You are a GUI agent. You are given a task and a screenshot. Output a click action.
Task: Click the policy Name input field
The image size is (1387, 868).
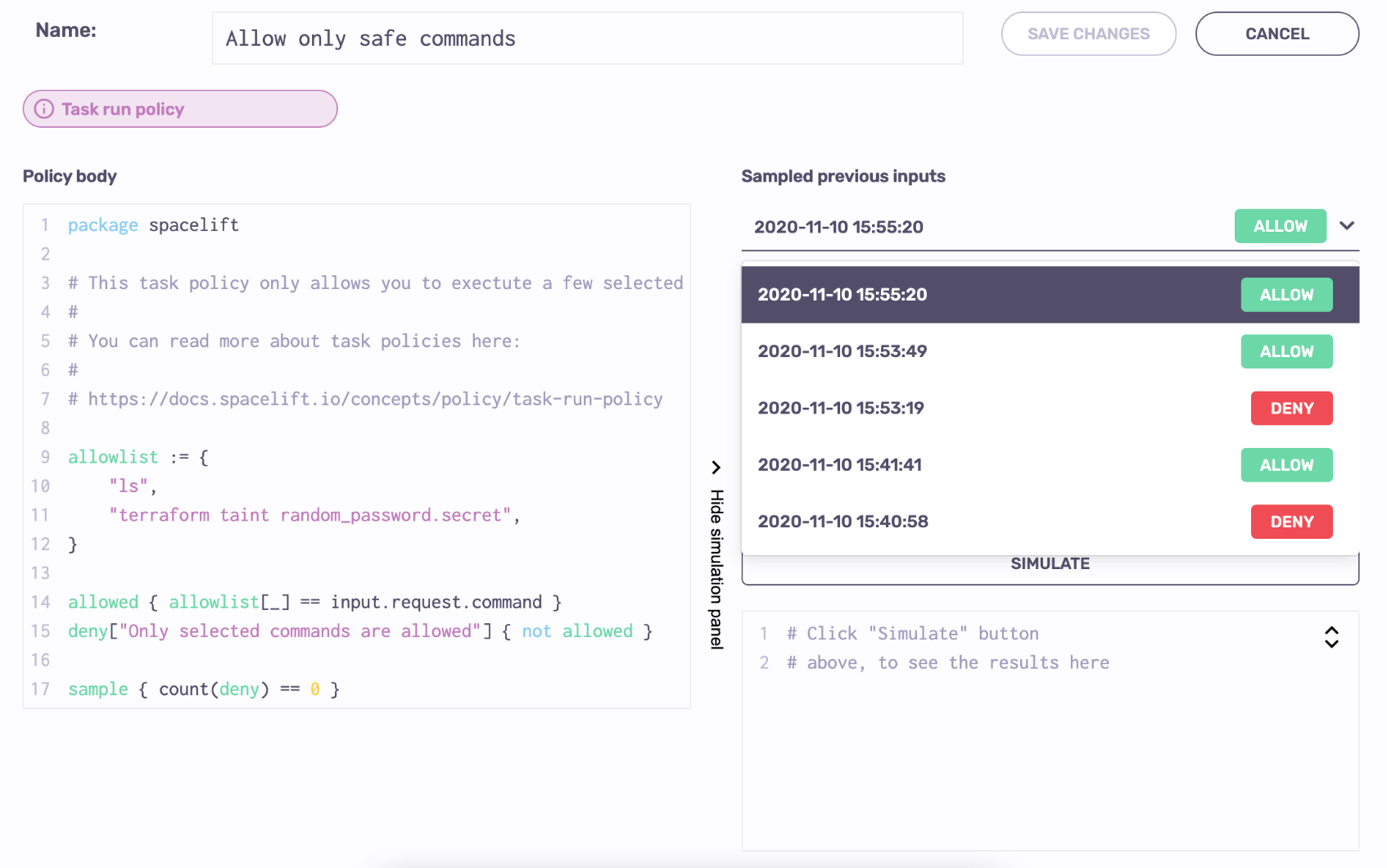pos(587,38)
